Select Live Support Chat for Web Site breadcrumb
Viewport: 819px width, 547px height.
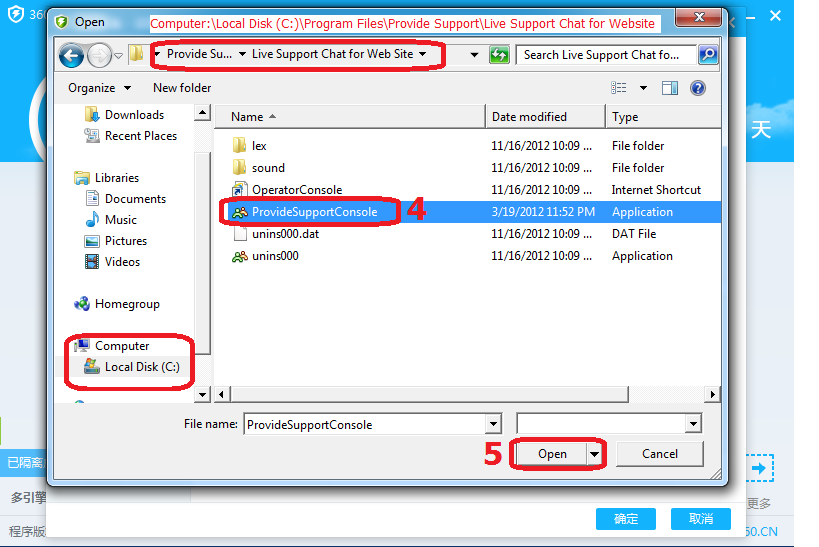[x=332, y=54]
